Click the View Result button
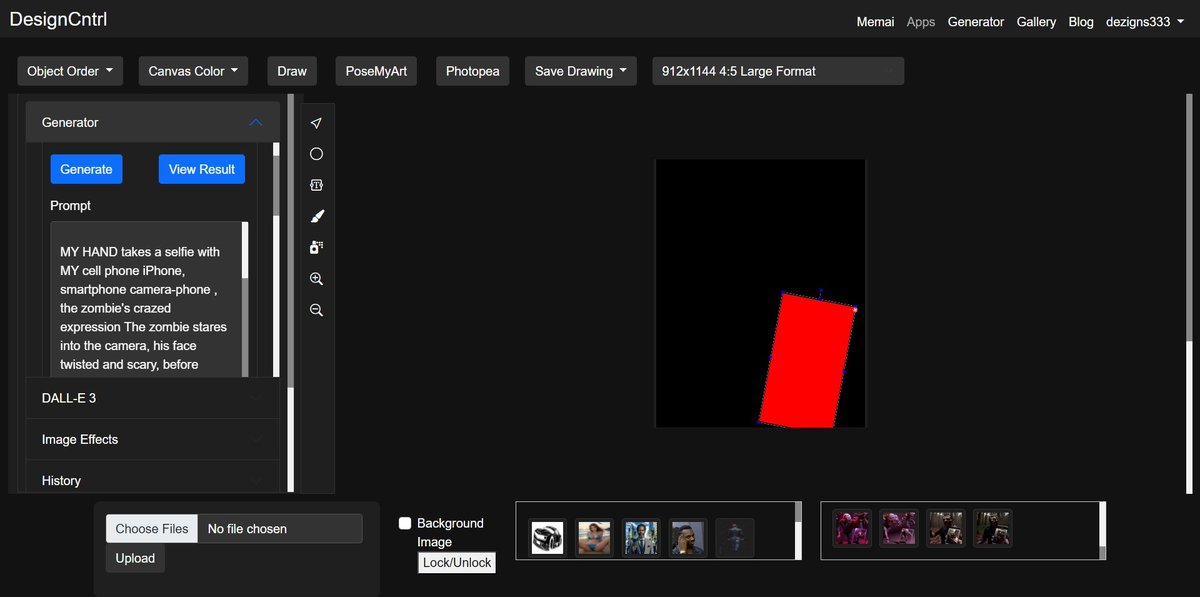Screen dimensions: 1200x597 tap(201, 169)
